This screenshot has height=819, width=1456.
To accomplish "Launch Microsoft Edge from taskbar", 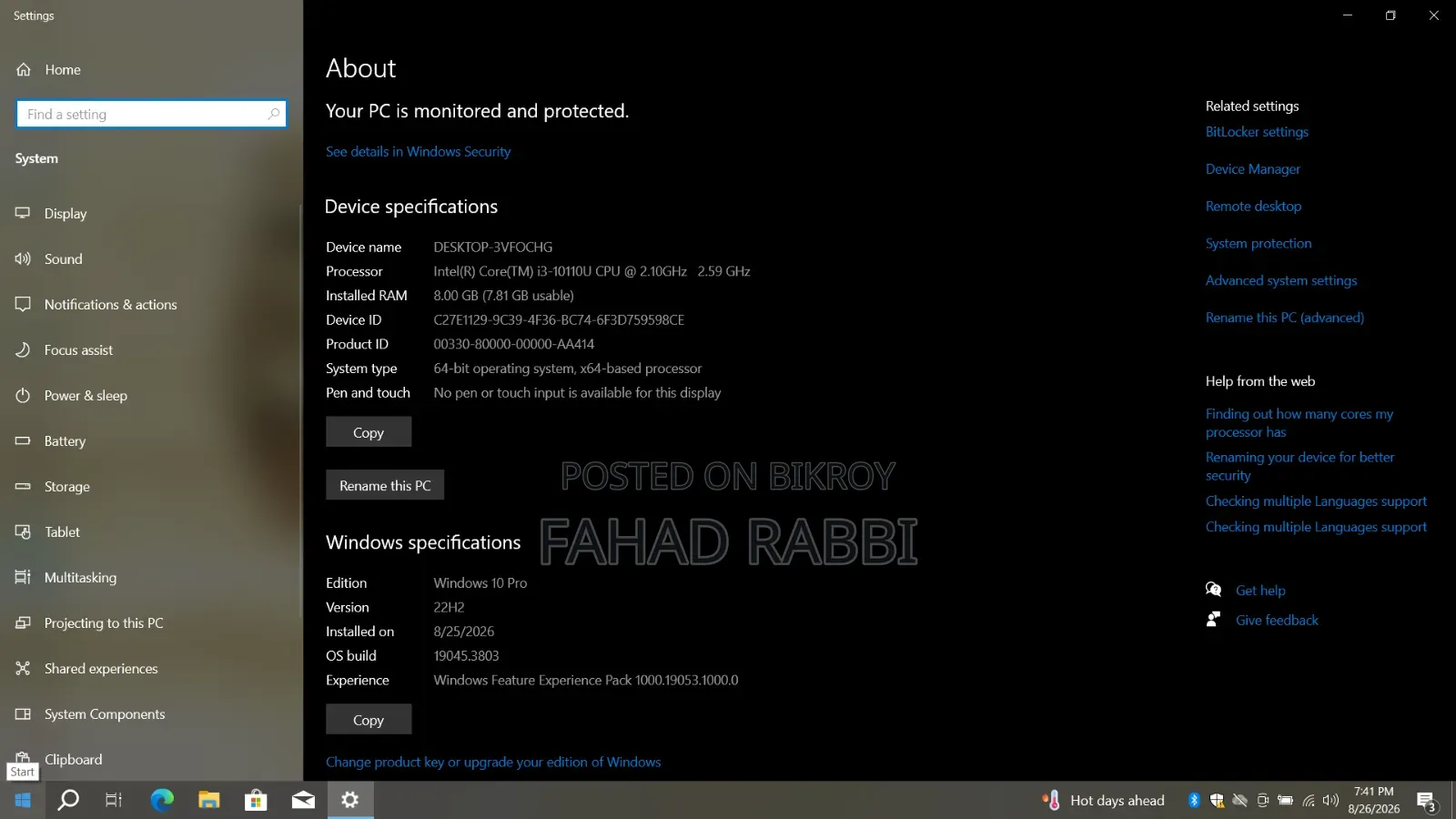I will [x=162, y=800].
